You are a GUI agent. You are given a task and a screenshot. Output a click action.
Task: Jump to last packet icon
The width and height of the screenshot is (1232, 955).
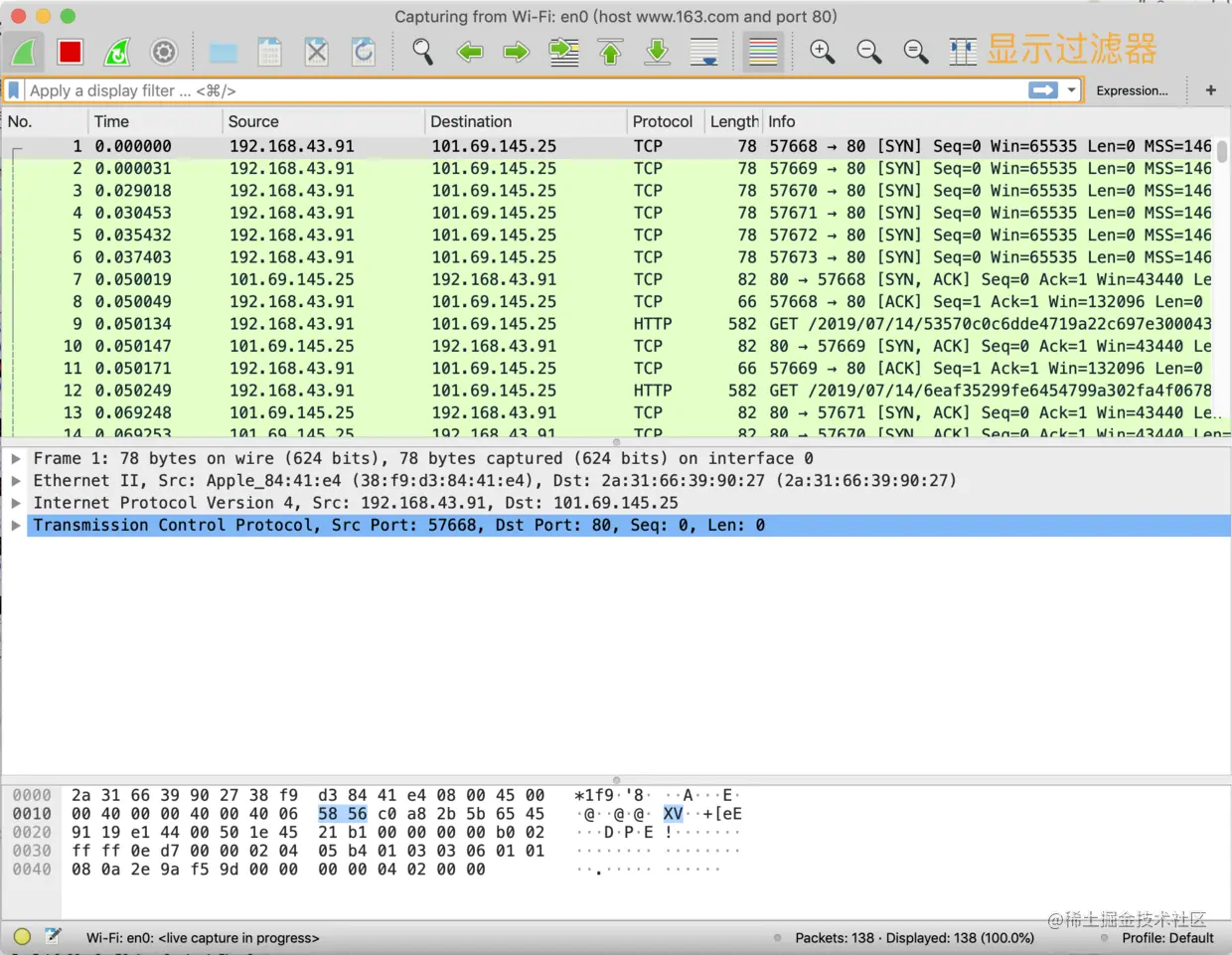[658, 52]
